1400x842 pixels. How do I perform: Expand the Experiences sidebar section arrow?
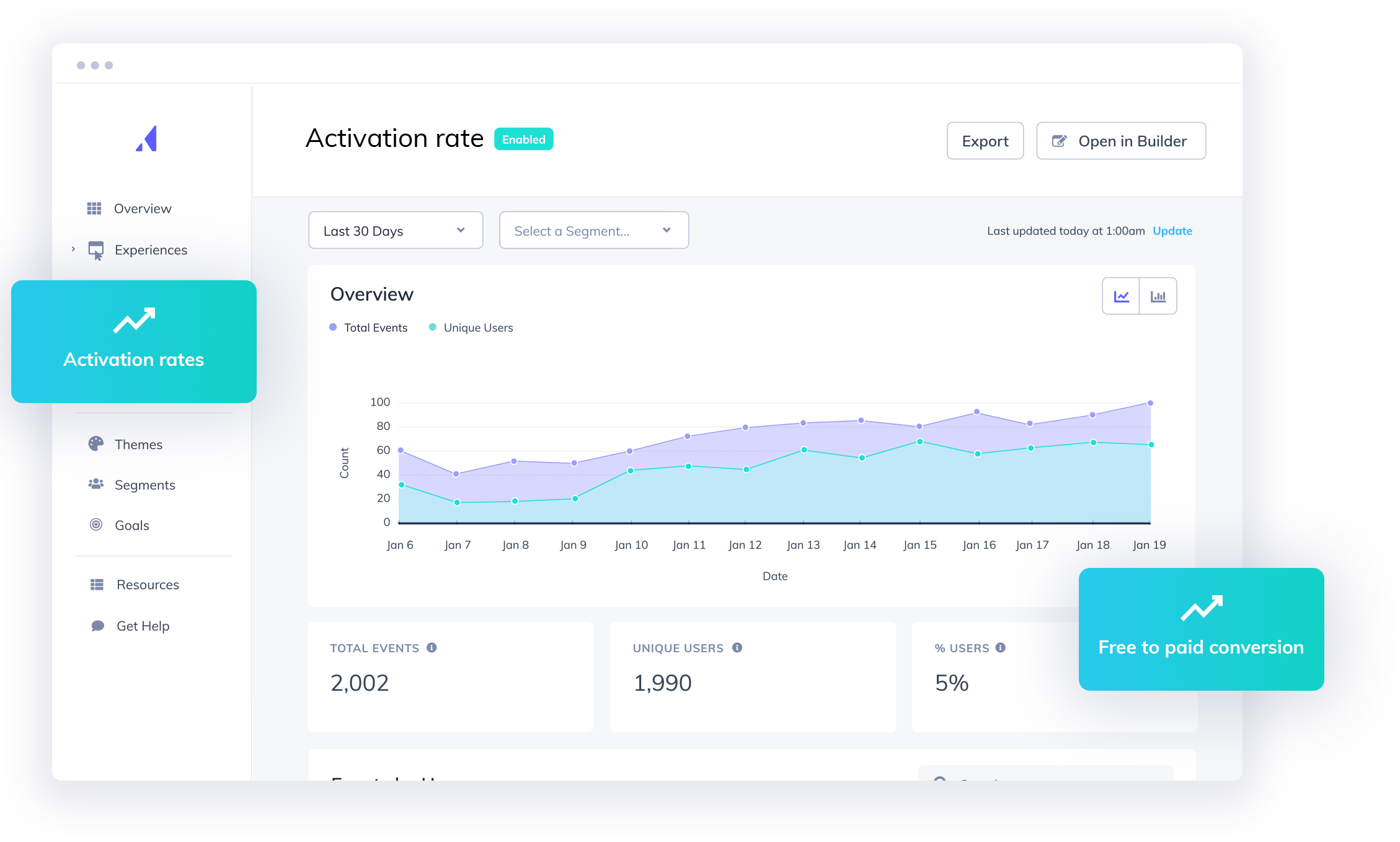coord(73,249)
